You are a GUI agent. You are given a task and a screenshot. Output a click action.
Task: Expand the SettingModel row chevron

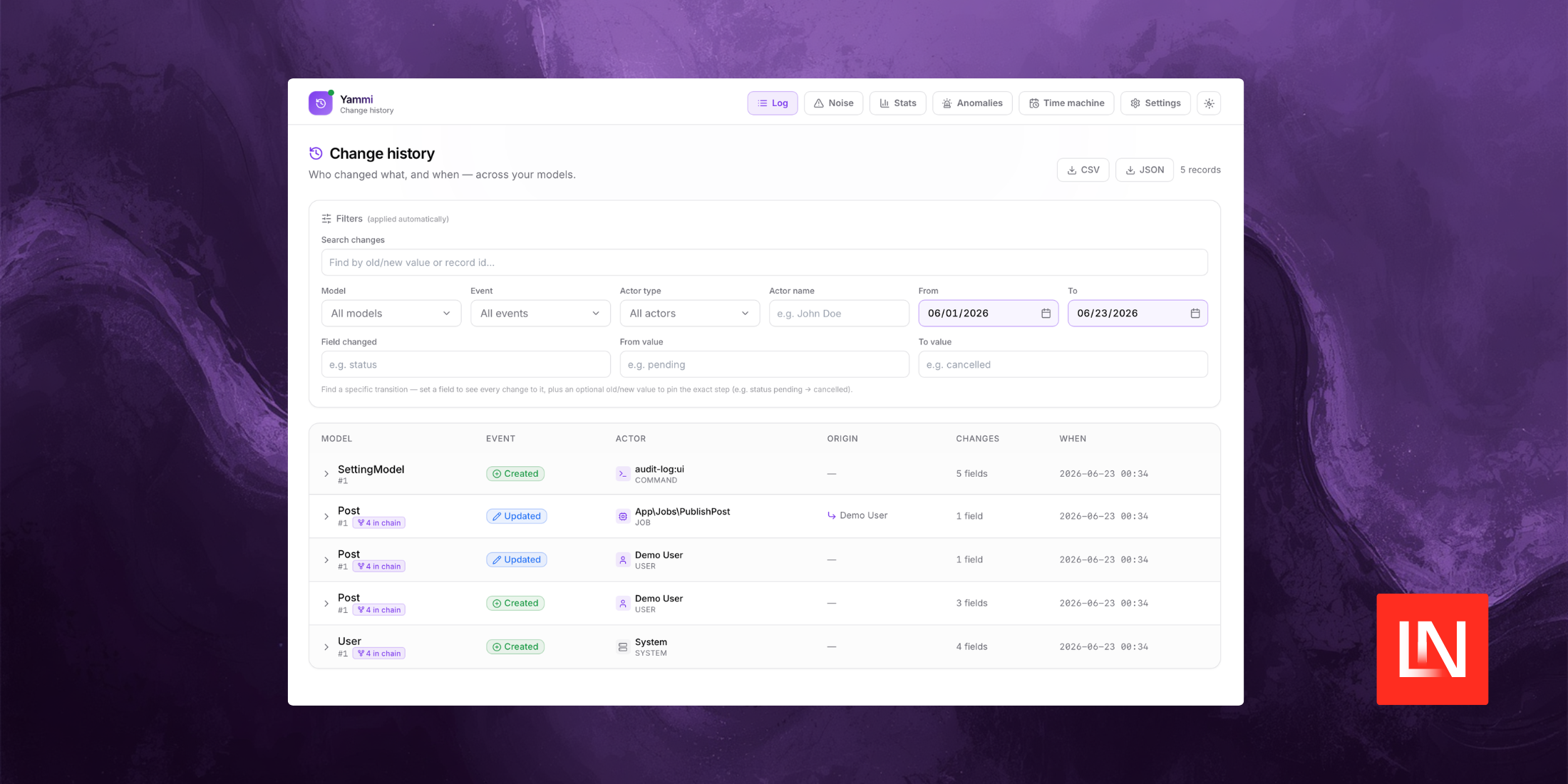(x=326, y=474)
